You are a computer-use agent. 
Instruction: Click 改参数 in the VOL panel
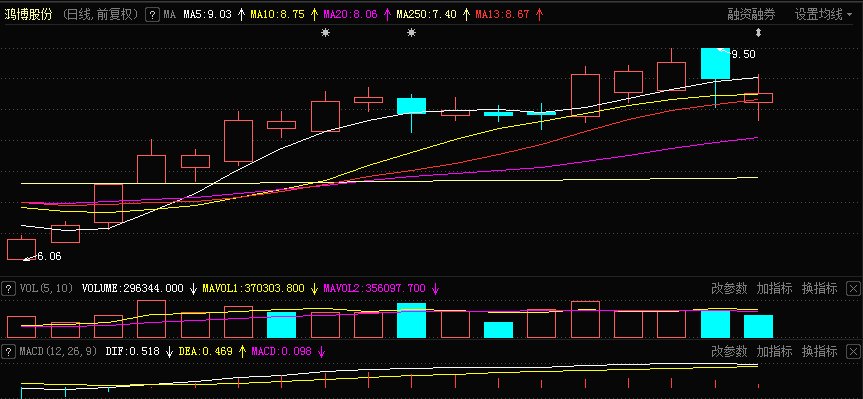[x=729, y=288]
